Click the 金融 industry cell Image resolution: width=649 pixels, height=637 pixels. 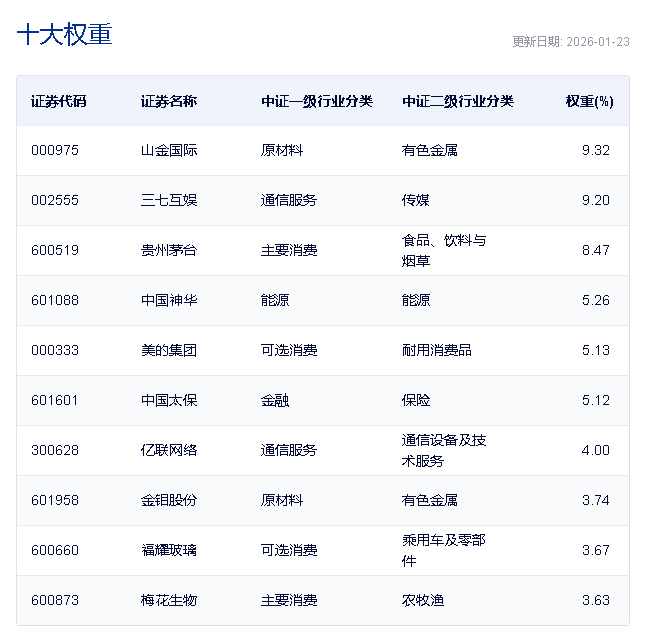pos(275,401)
